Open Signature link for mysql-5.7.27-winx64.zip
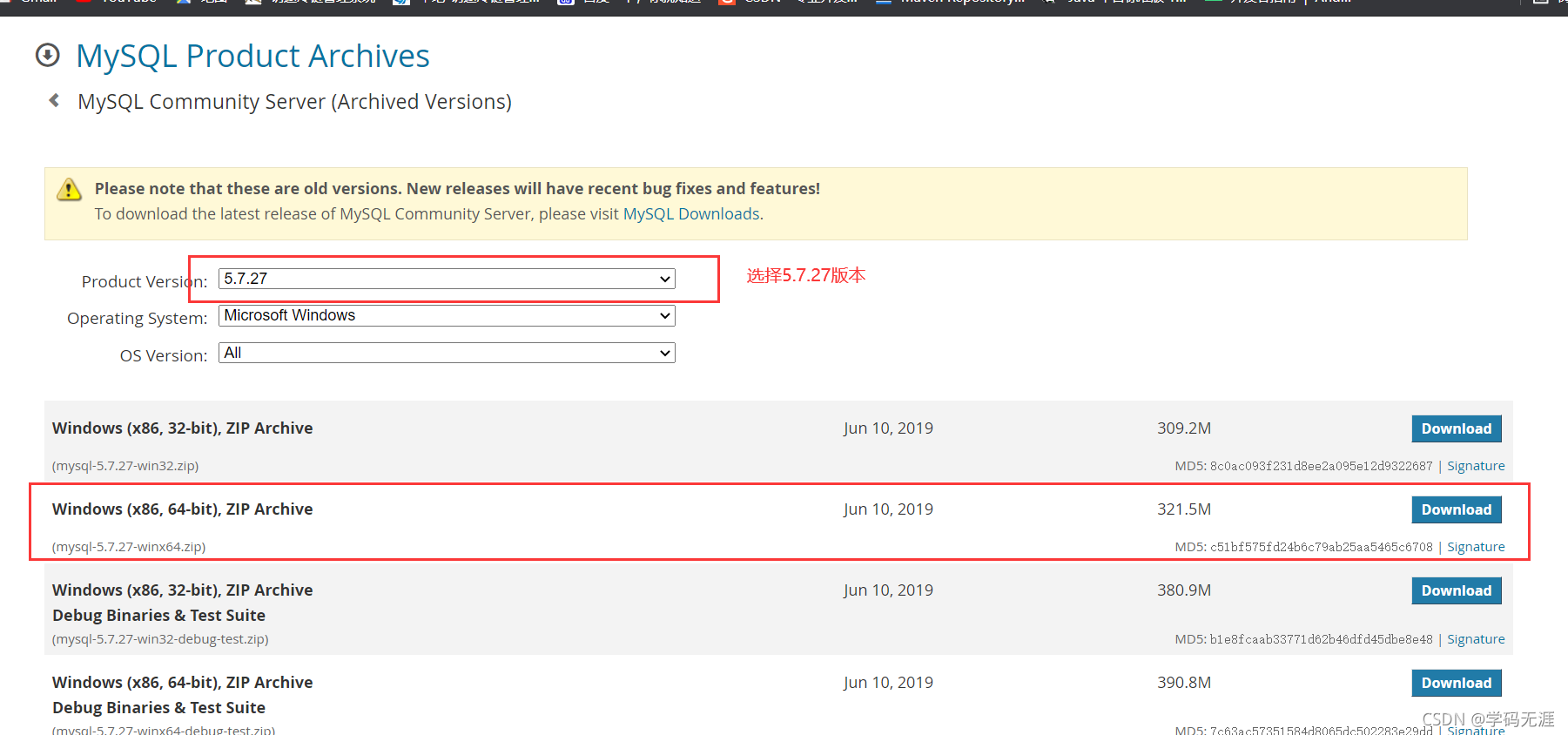This screenshot has width=1568, height=735. (1476, 547)
